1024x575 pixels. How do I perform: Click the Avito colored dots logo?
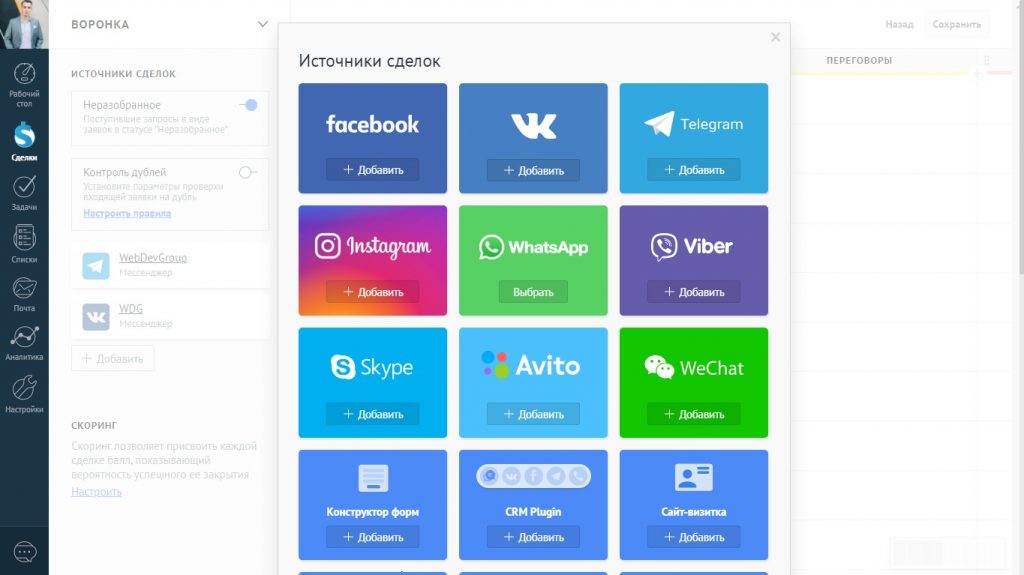tap(495, 365)
